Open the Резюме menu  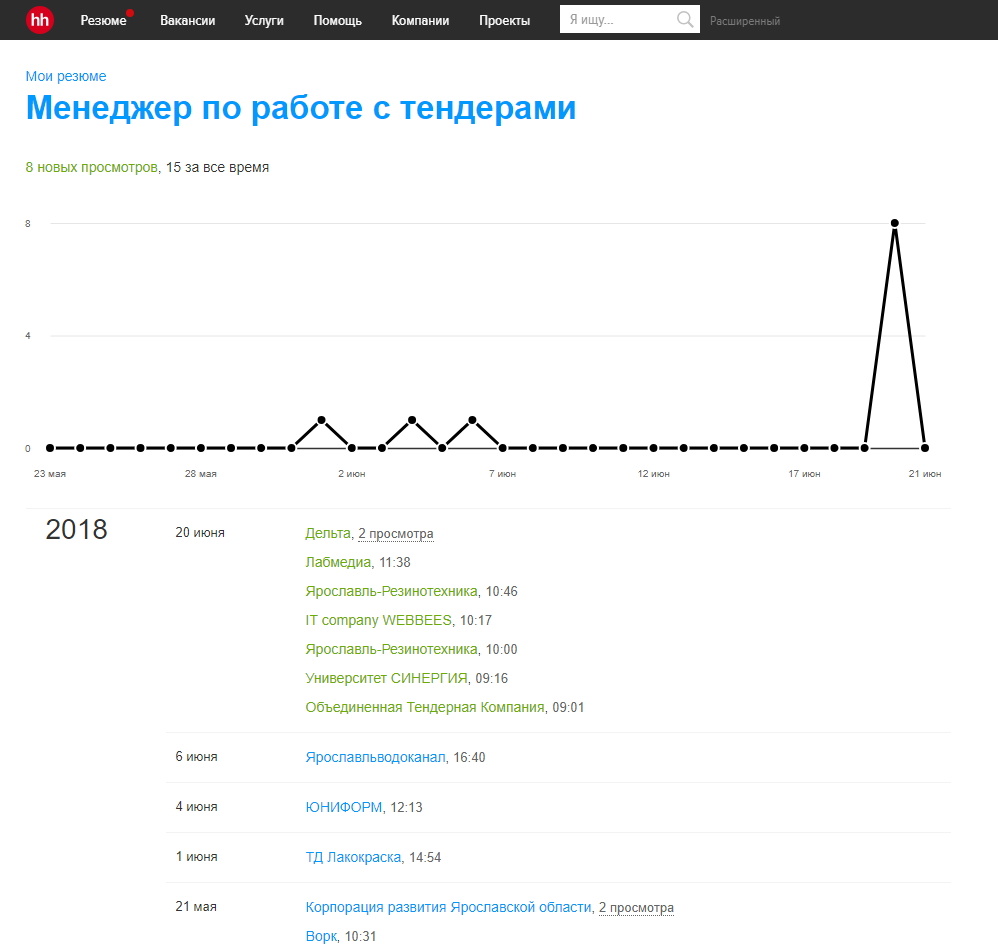coord(103,20)
